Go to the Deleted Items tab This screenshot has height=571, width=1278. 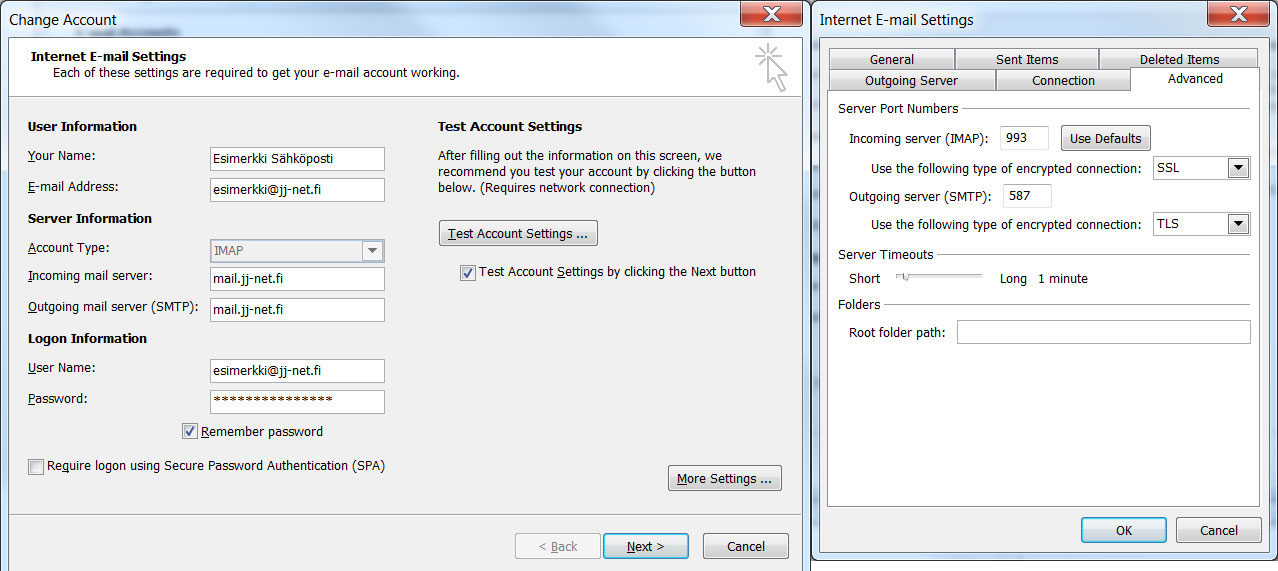(x=1179, y=59)
